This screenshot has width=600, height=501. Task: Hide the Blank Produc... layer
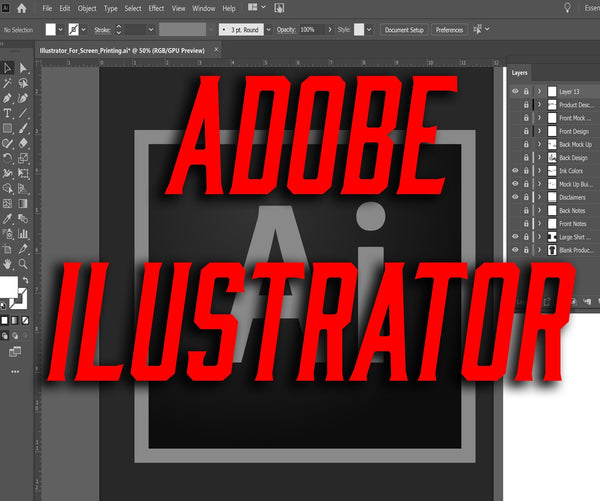(x=515, y=250)
